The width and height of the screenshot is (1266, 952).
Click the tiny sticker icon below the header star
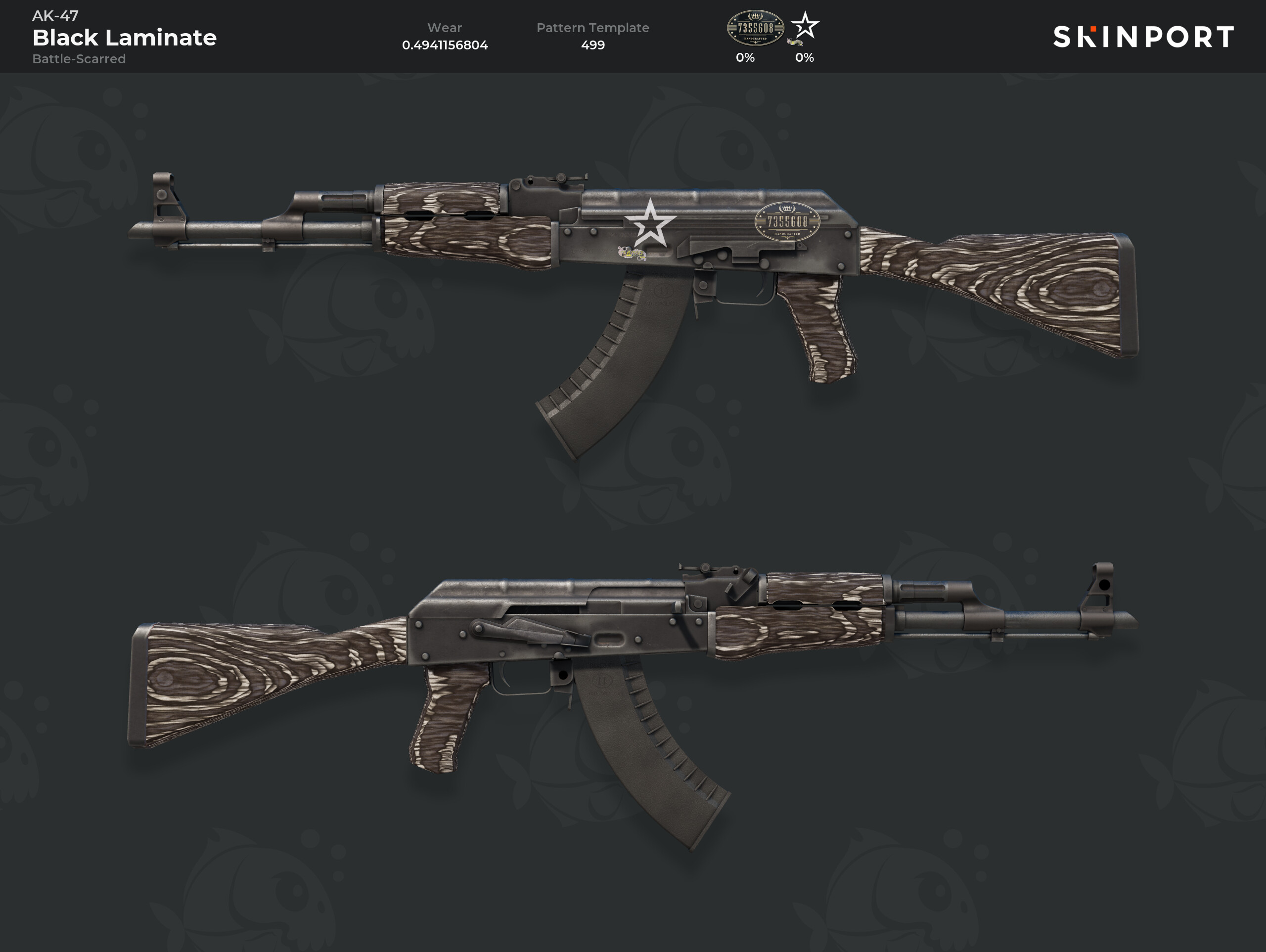[x=794, y=42]
